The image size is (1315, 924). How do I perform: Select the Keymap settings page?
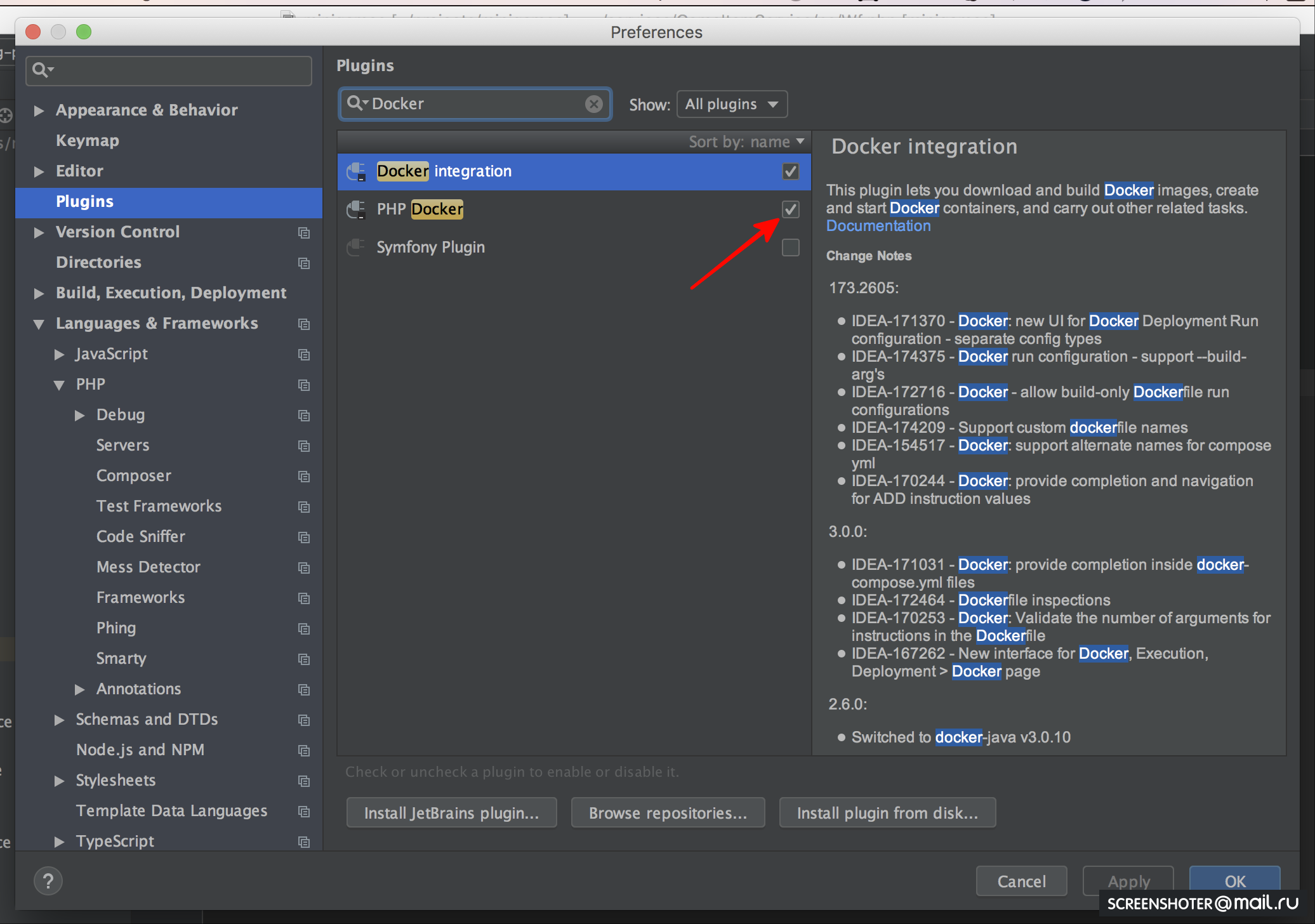pyautogui.click(x=88, y=141)
